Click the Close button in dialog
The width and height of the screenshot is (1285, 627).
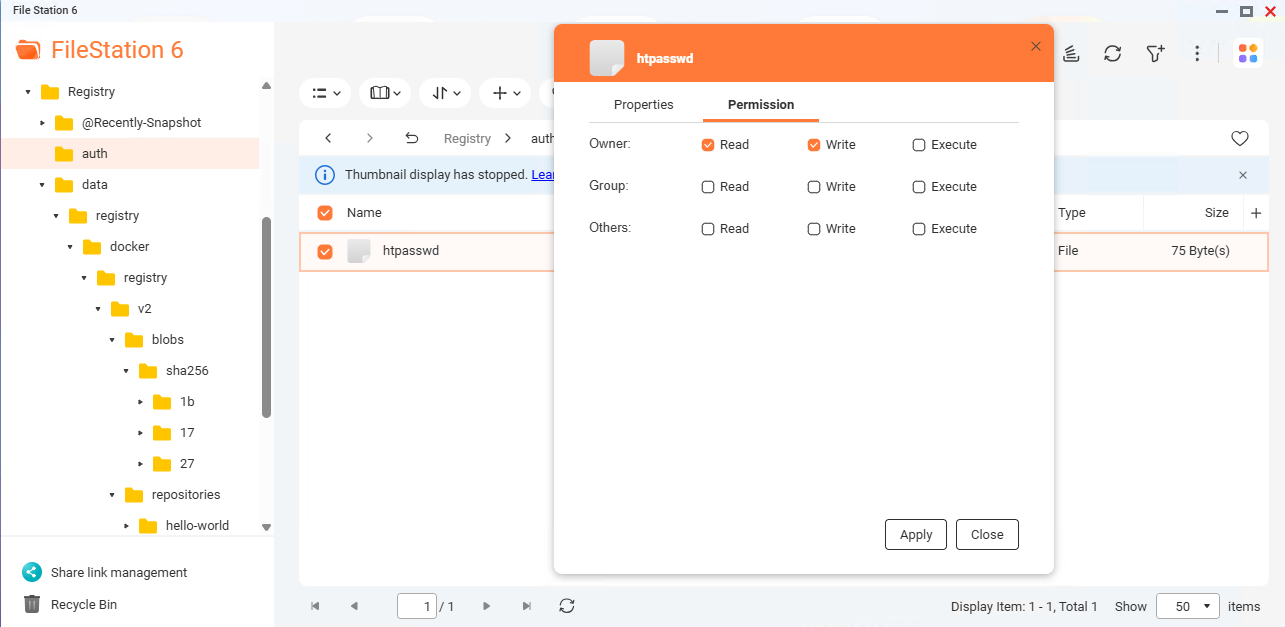pos(987,535)
